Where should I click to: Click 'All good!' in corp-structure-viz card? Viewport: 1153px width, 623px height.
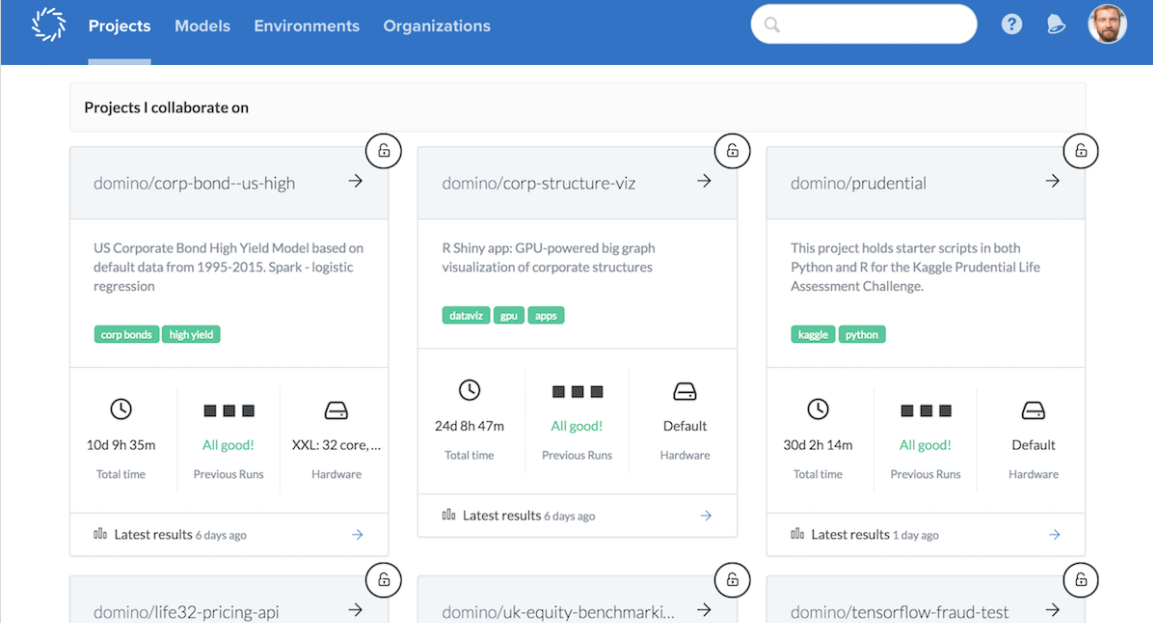coord(576,426)
